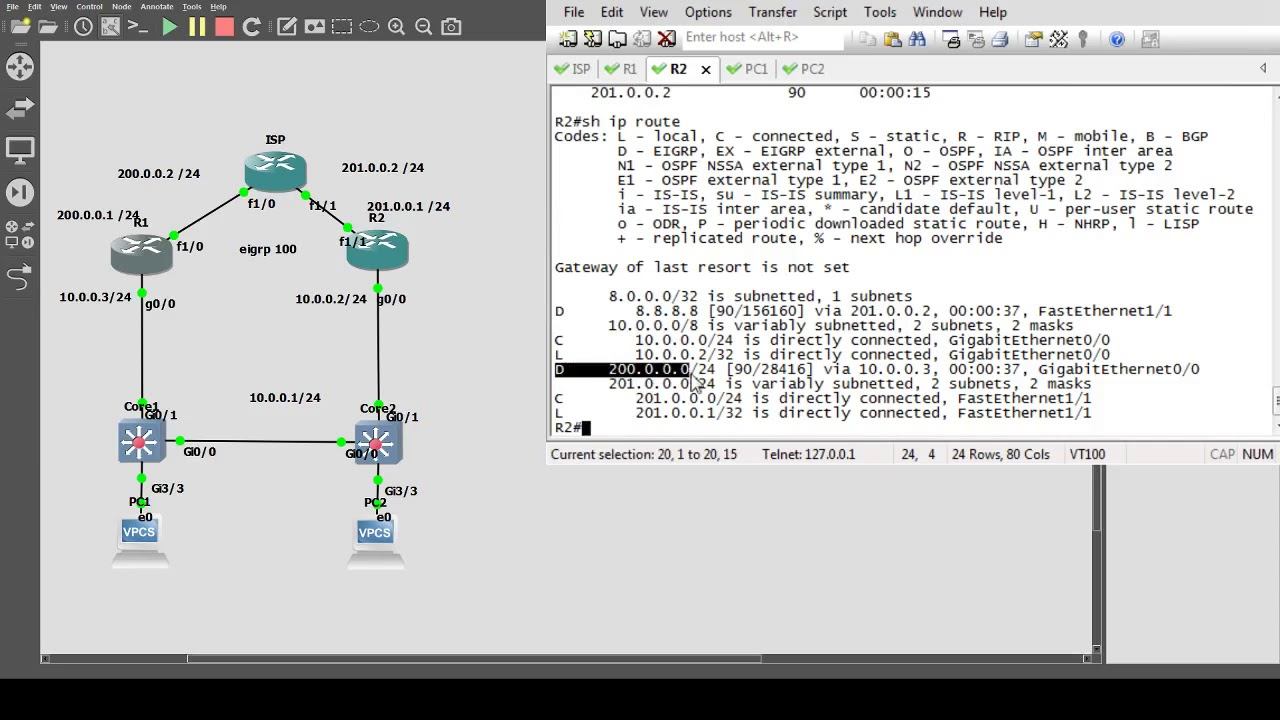
Task: Select ISP router on topology canvas
Action: coord(275,170)
